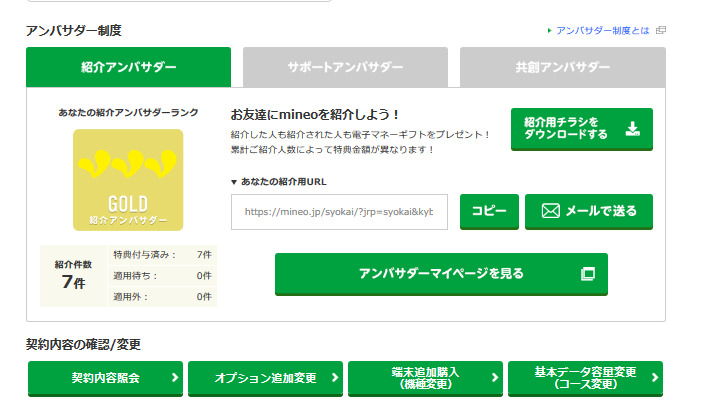This screenshot has height=408, width=728.
Task: Click the メールで送る button
Action: click(589, 211)
